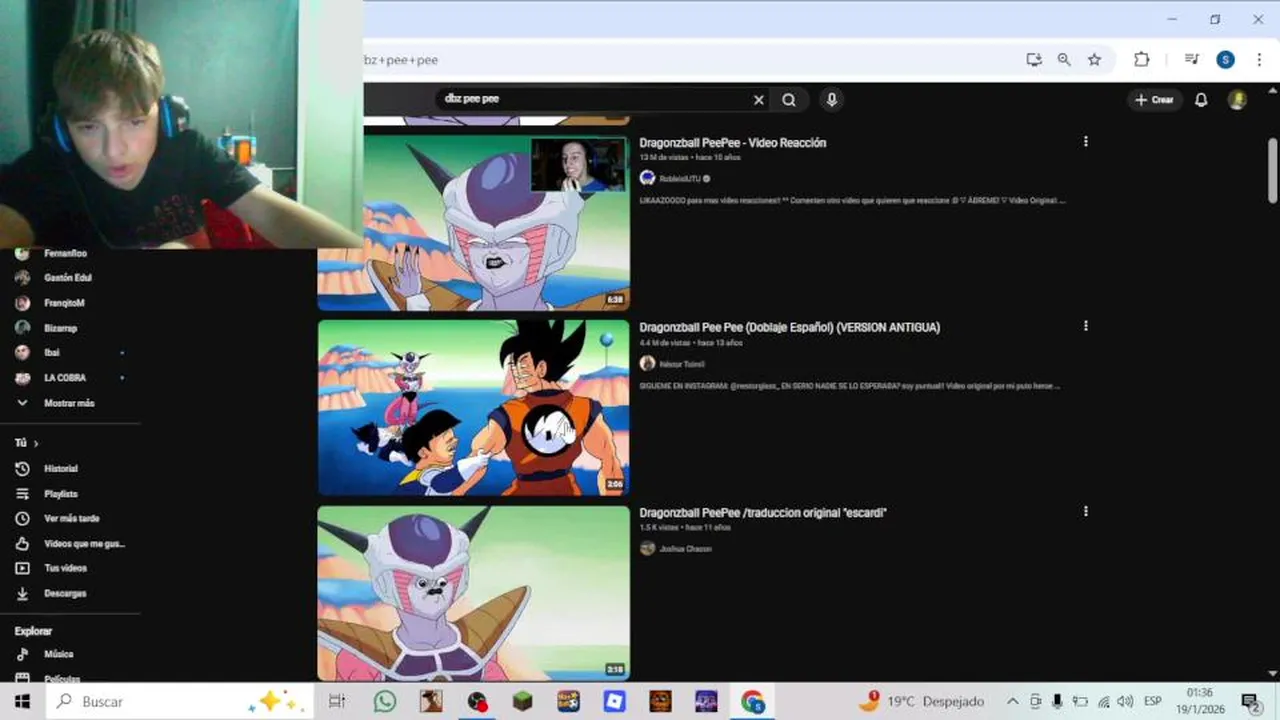Screen dimensions: 1280x720
Task: Click inside the YouTube search field
Action: [595, 99]
